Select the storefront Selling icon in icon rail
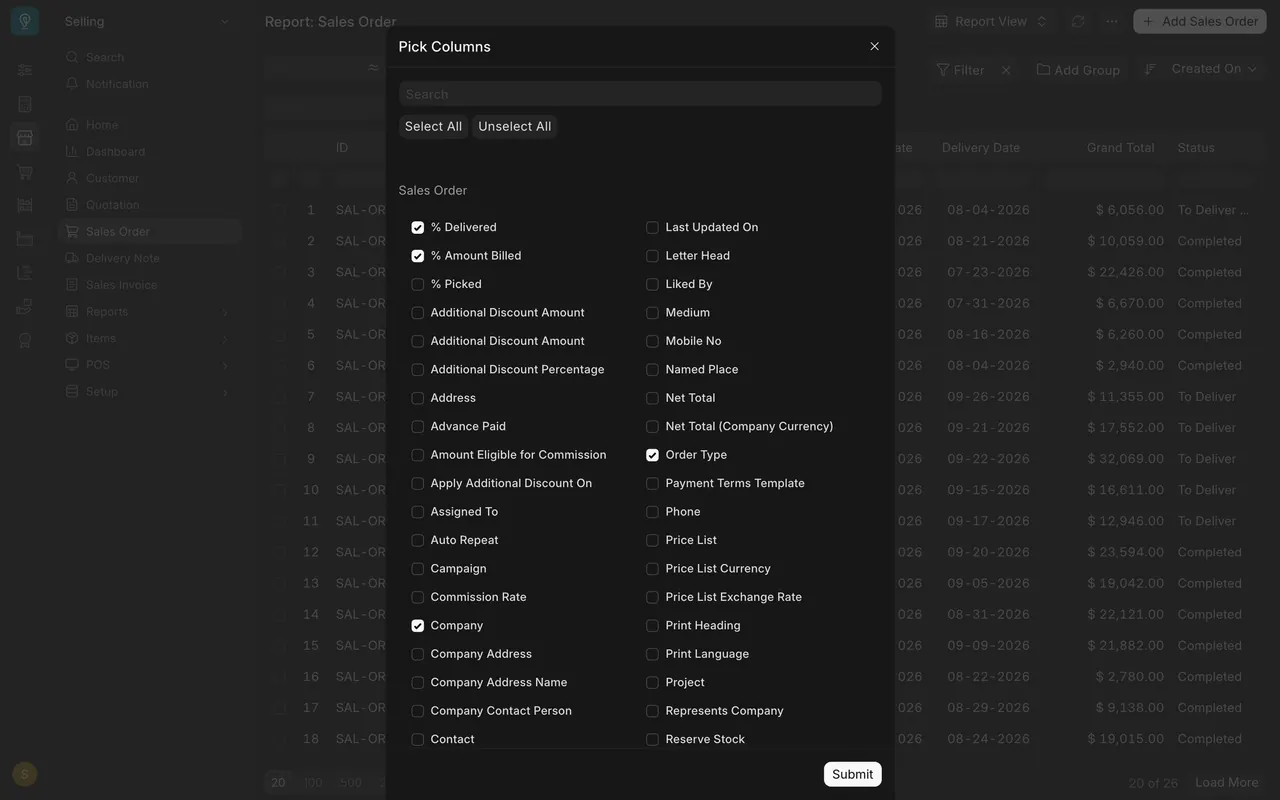The width and height of the screenshot is (1280, 800). click(x=25, y=137)
